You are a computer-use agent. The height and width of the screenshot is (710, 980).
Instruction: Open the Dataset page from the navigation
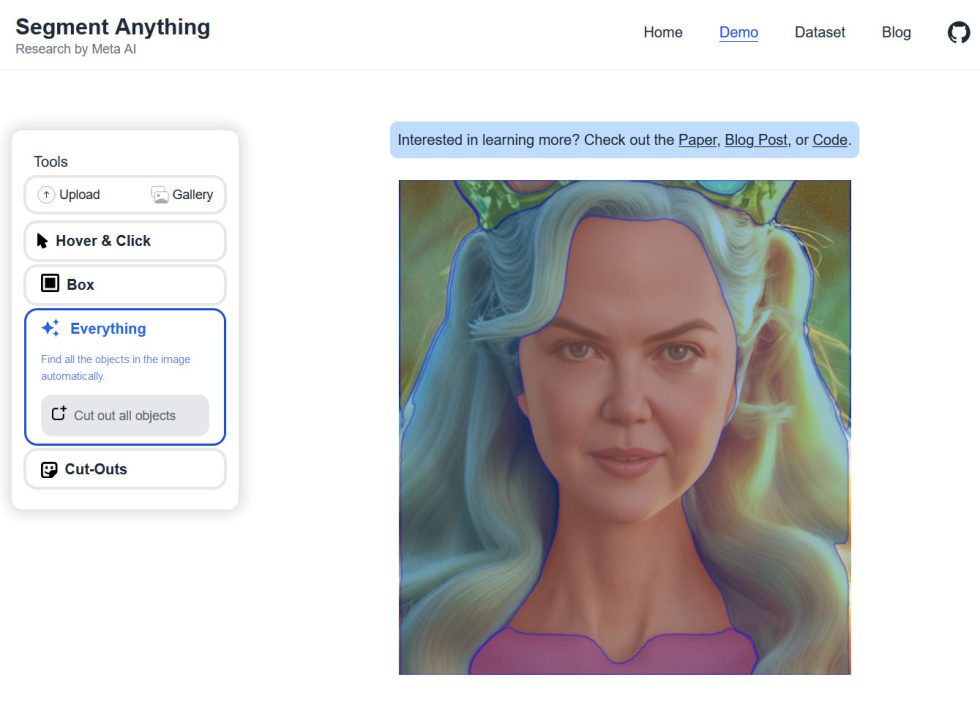820,32
